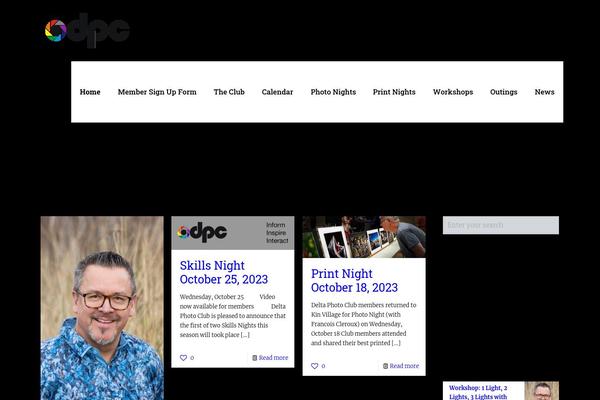Viewport: 600px width, 400px height.
Task: Click the Skills Night excerpt text
Action: coord(233,316)
